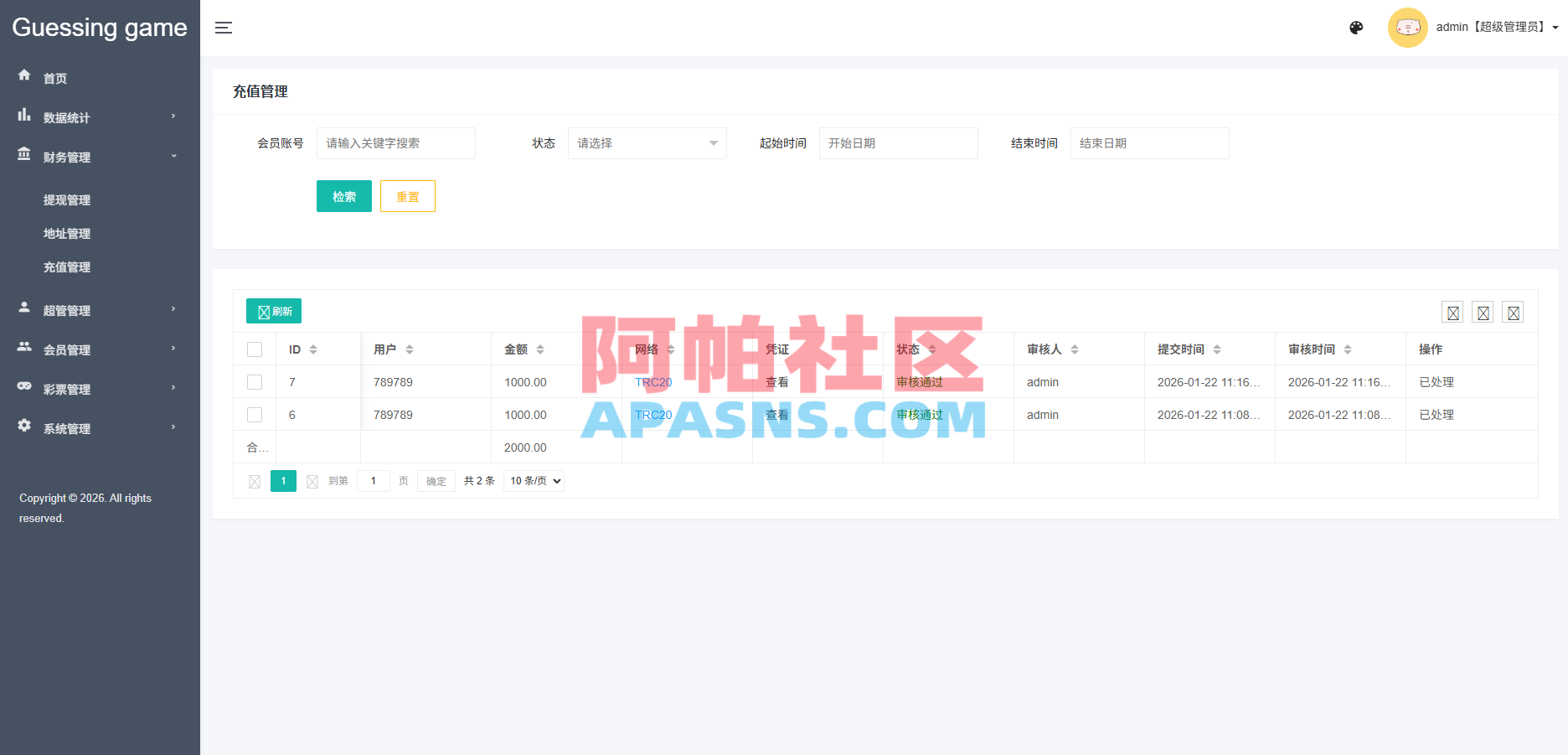This screenshot has width=1568, height=755.
Task: Click the Guessing game logo title
Action: click(x=100, y=28)
